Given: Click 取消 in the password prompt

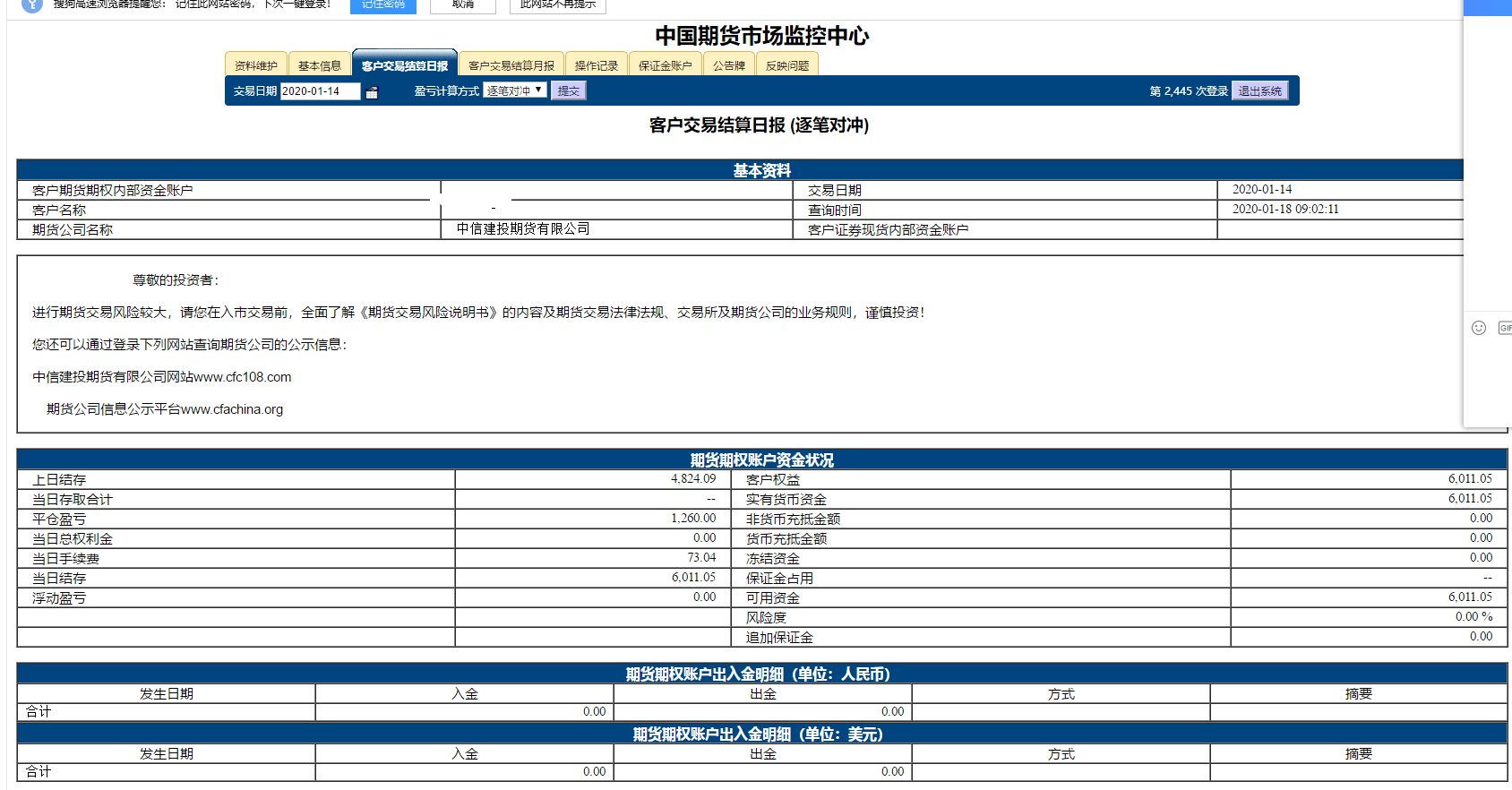Looking at the screenshot, I should (x=463, y=5).
